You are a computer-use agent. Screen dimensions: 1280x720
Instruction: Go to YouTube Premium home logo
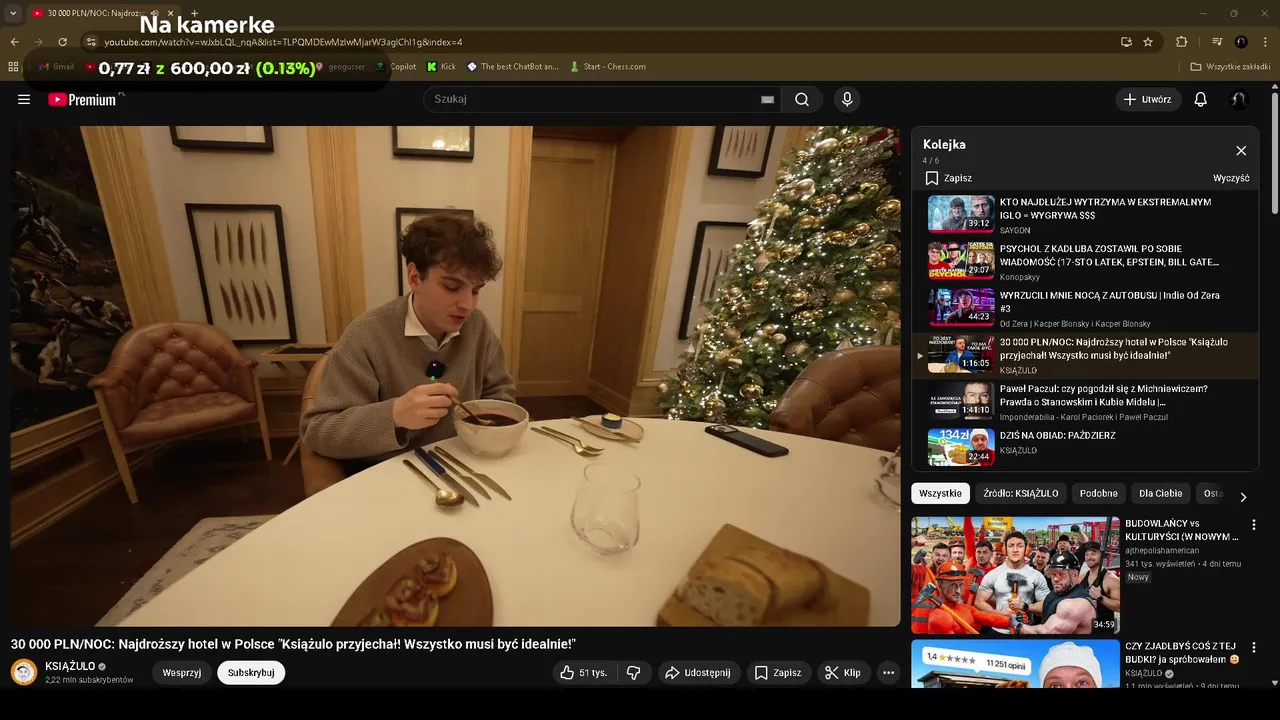(x=82, y=99)
